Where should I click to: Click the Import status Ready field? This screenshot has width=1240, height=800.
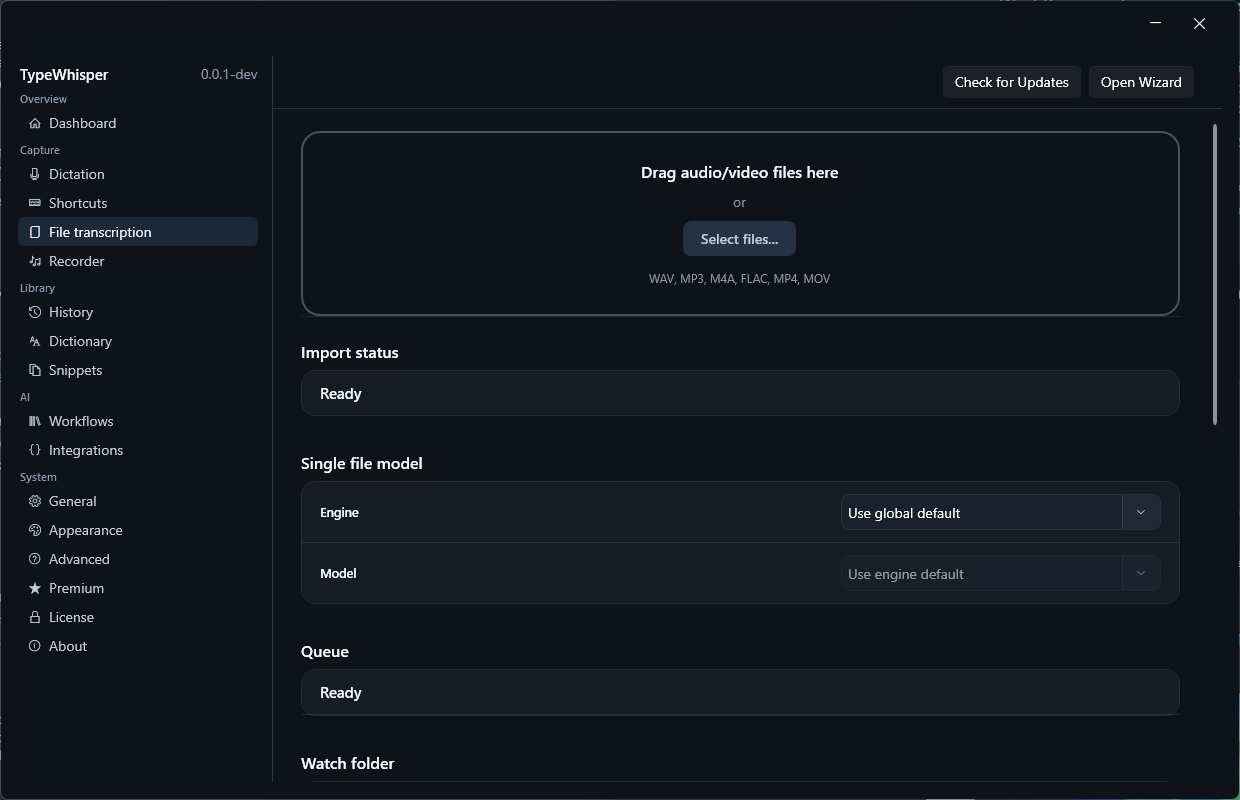[x=740, y=393]
